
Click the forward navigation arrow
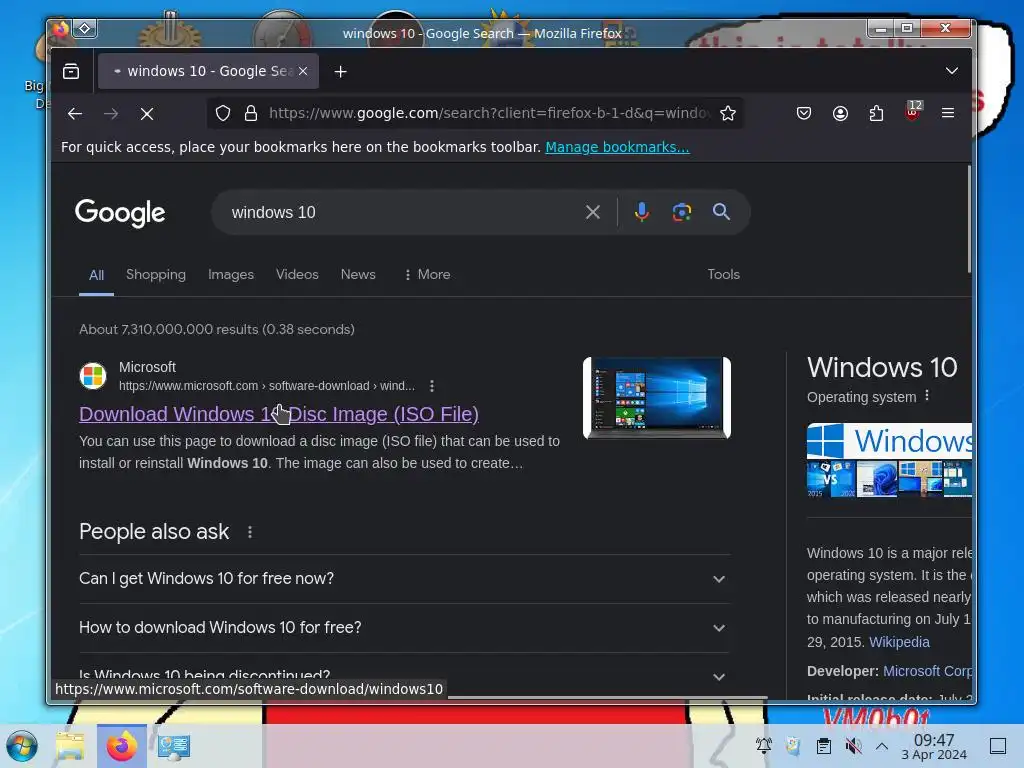click(x=111, y=114)
